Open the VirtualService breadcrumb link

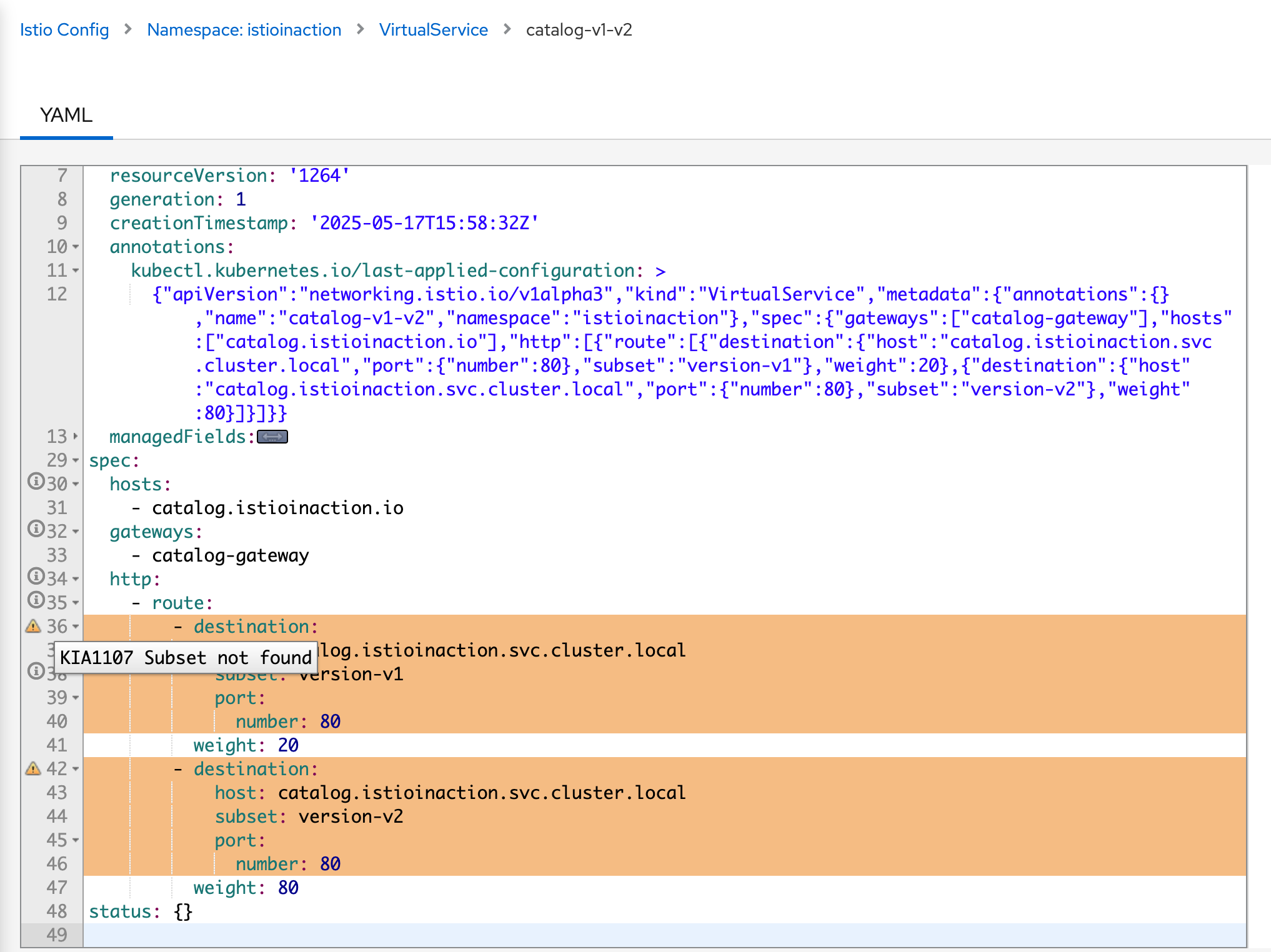click(433, 30)
